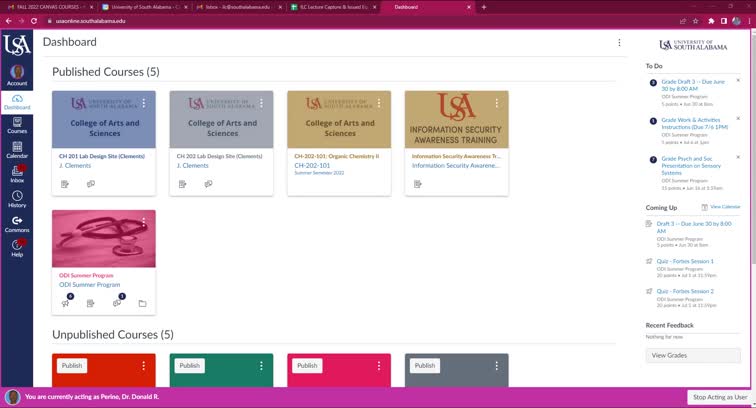This screenshot has height=408, width=756.
Task: Open the View Calendar link
Action: (x=724, y=206)
